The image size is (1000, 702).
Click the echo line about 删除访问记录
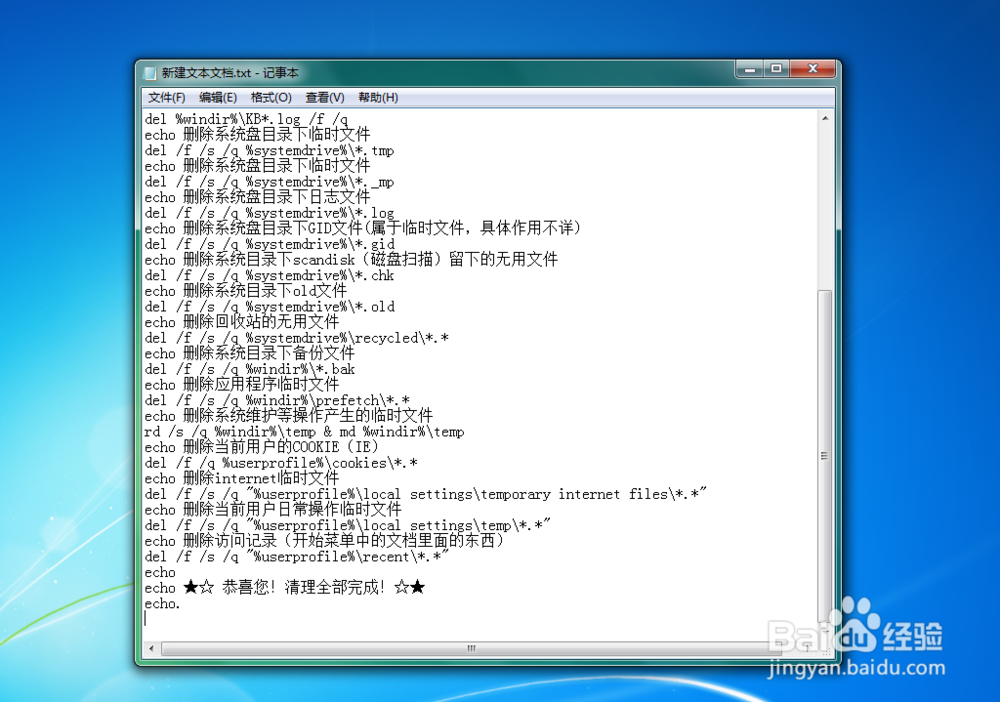(324, 541)
